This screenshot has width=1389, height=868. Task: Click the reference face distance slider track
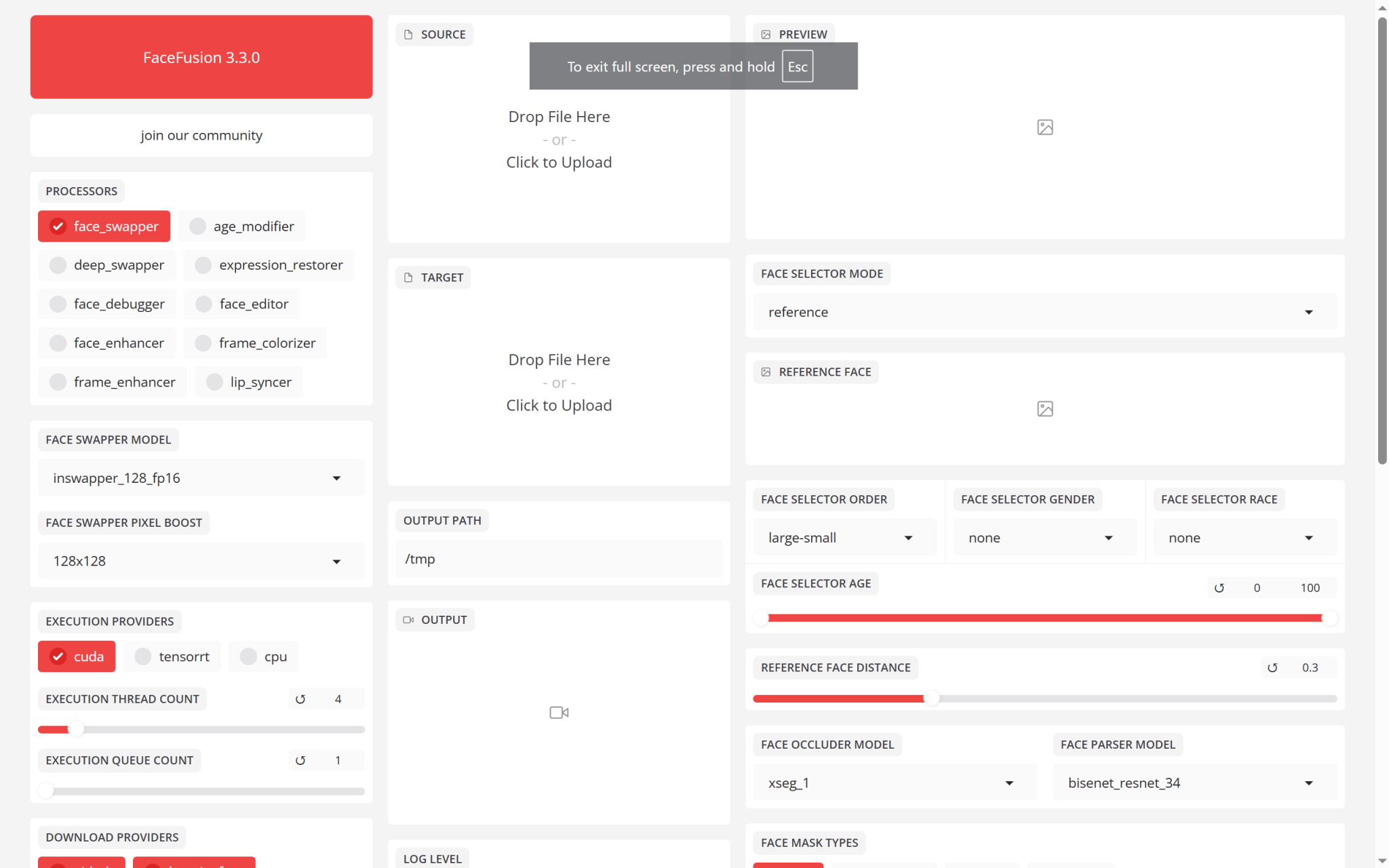point(1085,698)
